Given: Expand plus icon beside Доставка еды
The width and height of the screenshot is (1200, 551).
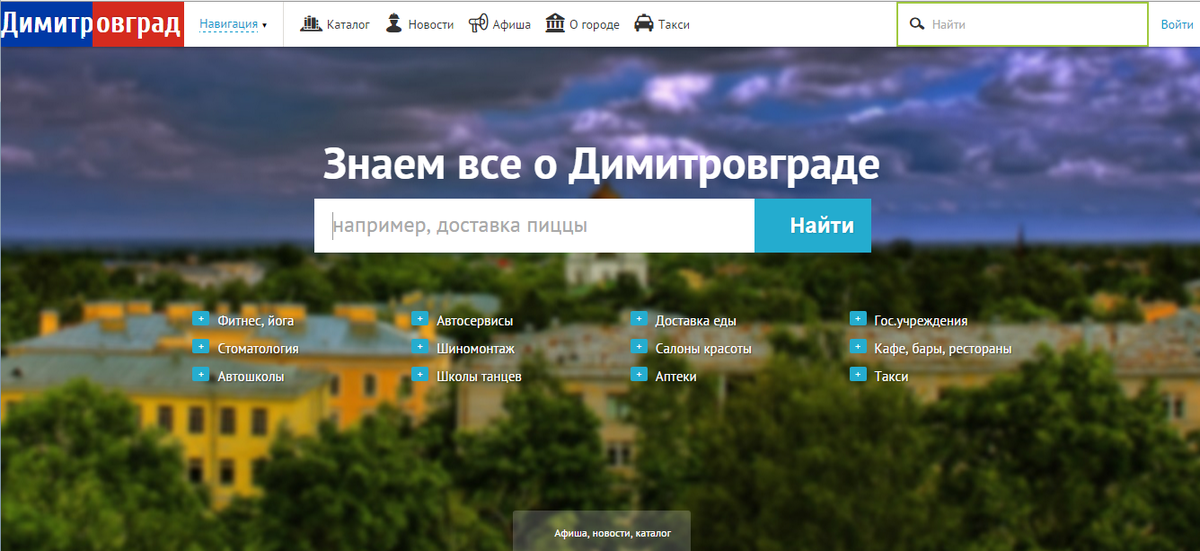Looking at the screenshot, I should click(638, 319).
